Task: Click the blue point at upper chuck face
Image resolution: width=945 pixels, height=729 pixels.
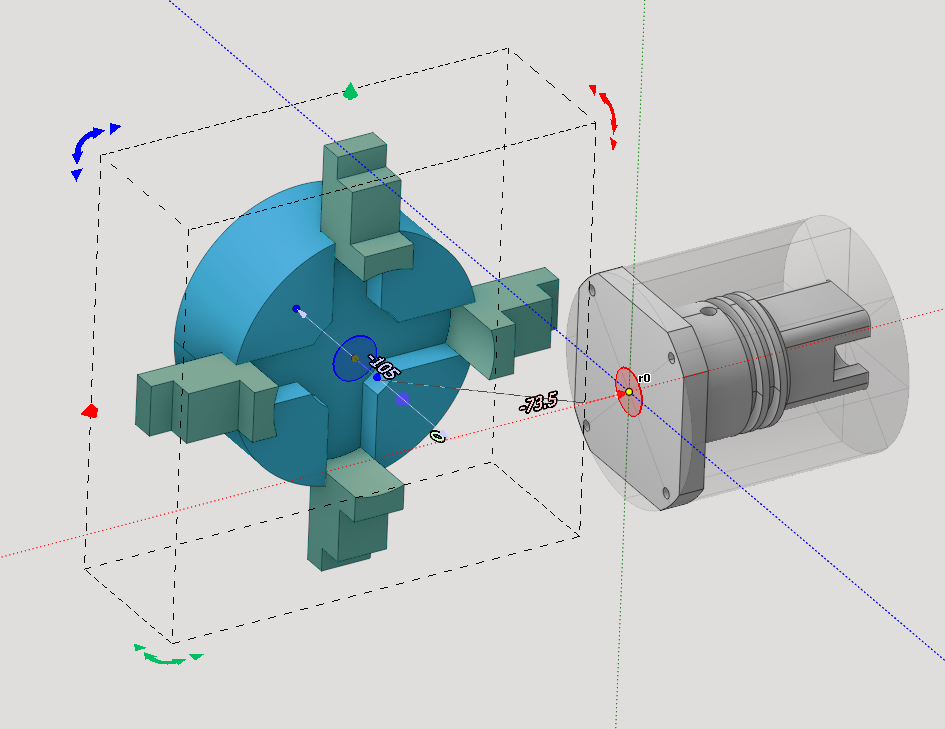Action: 296,309
